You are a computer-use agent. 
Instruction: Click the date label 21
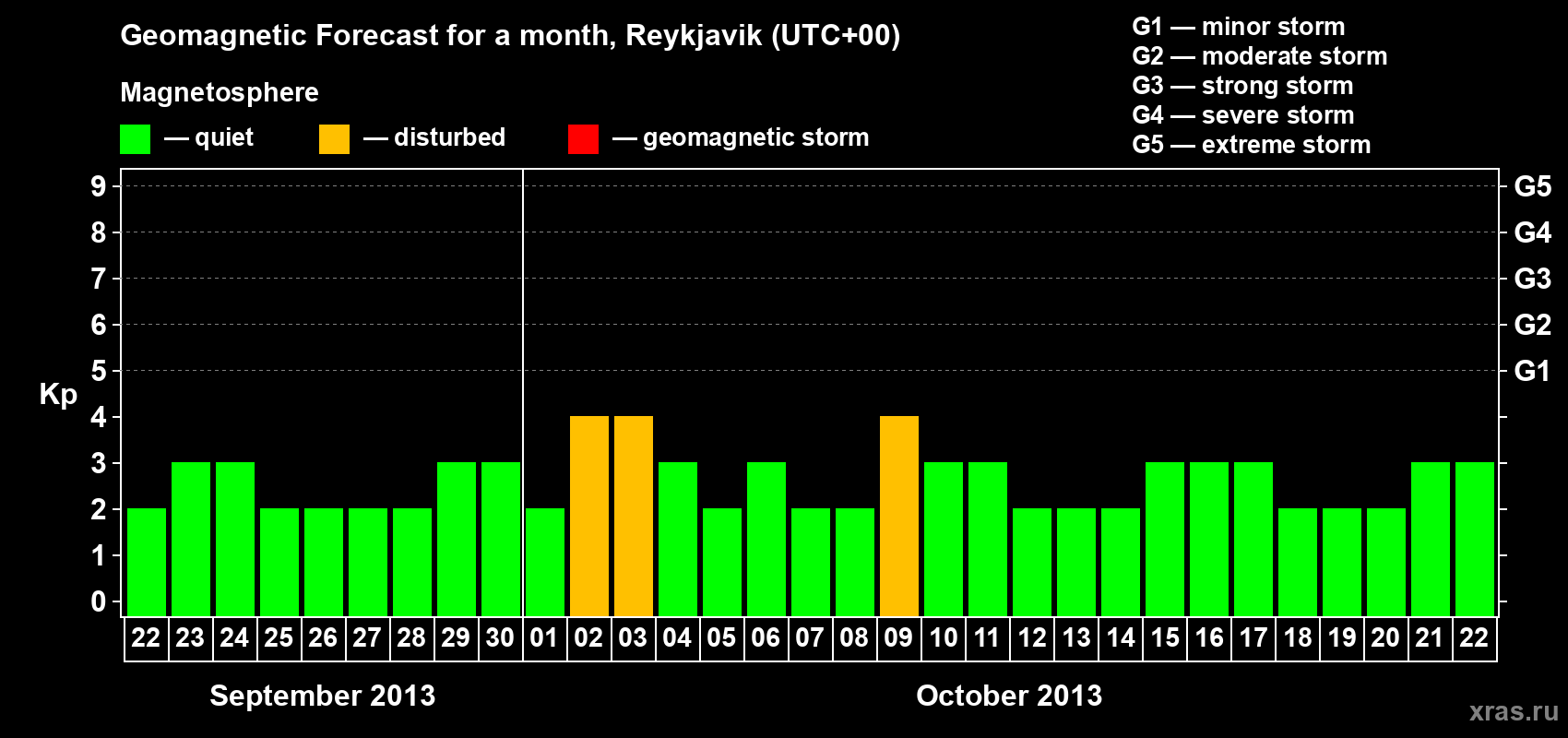(x=1430, y=637)
